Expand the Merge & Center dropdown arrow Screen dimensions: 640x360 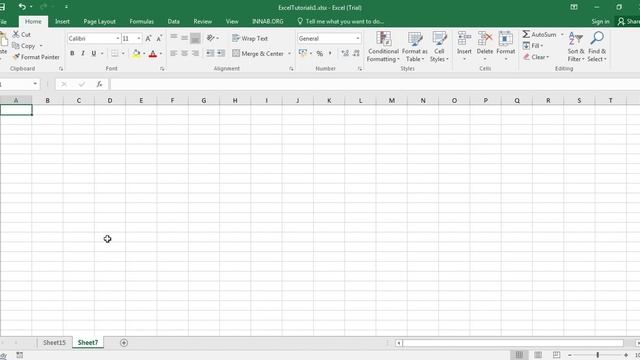click(x=289, y=53)
